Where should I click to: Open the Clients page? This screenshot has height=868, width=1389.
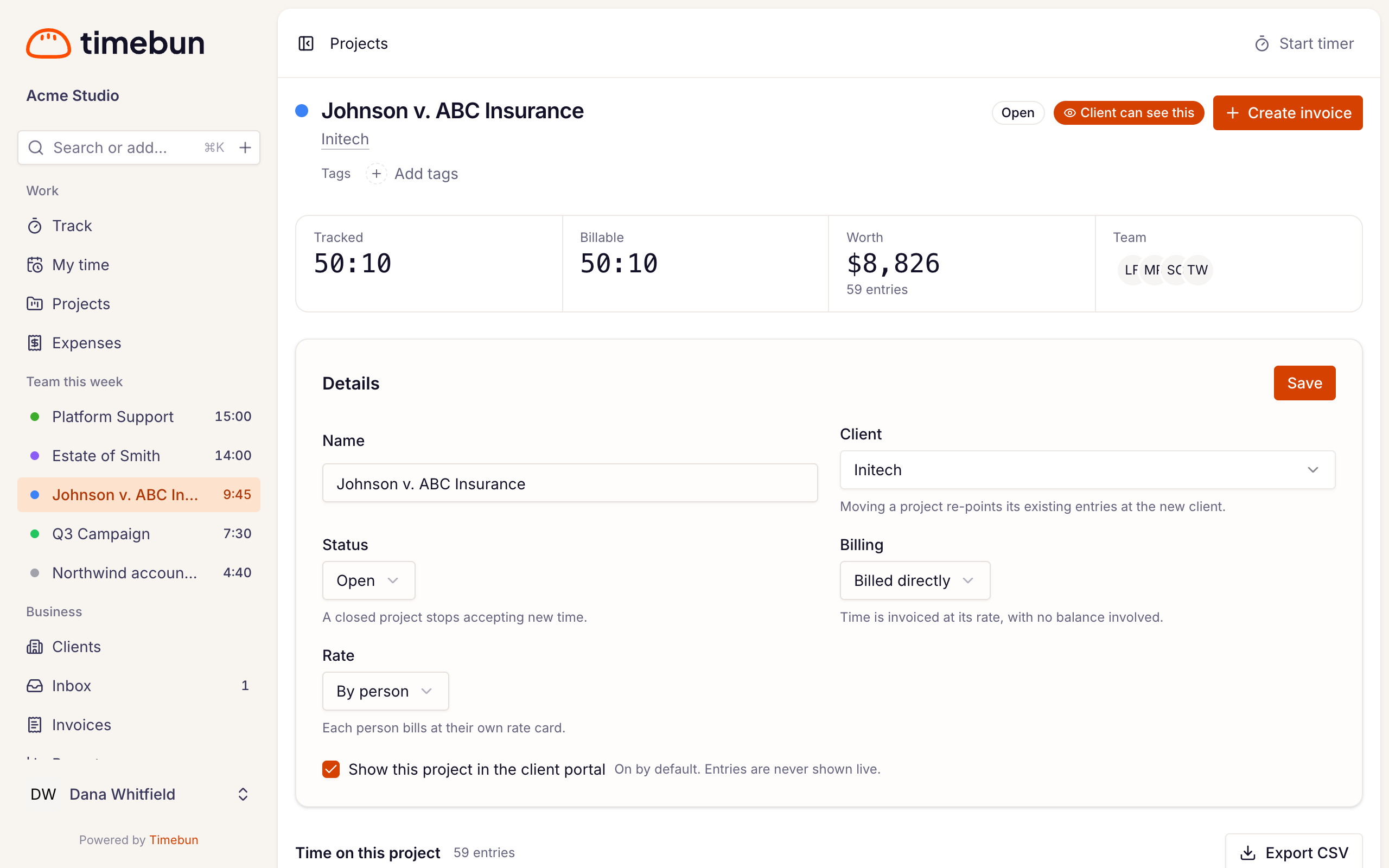click(139, 647)
